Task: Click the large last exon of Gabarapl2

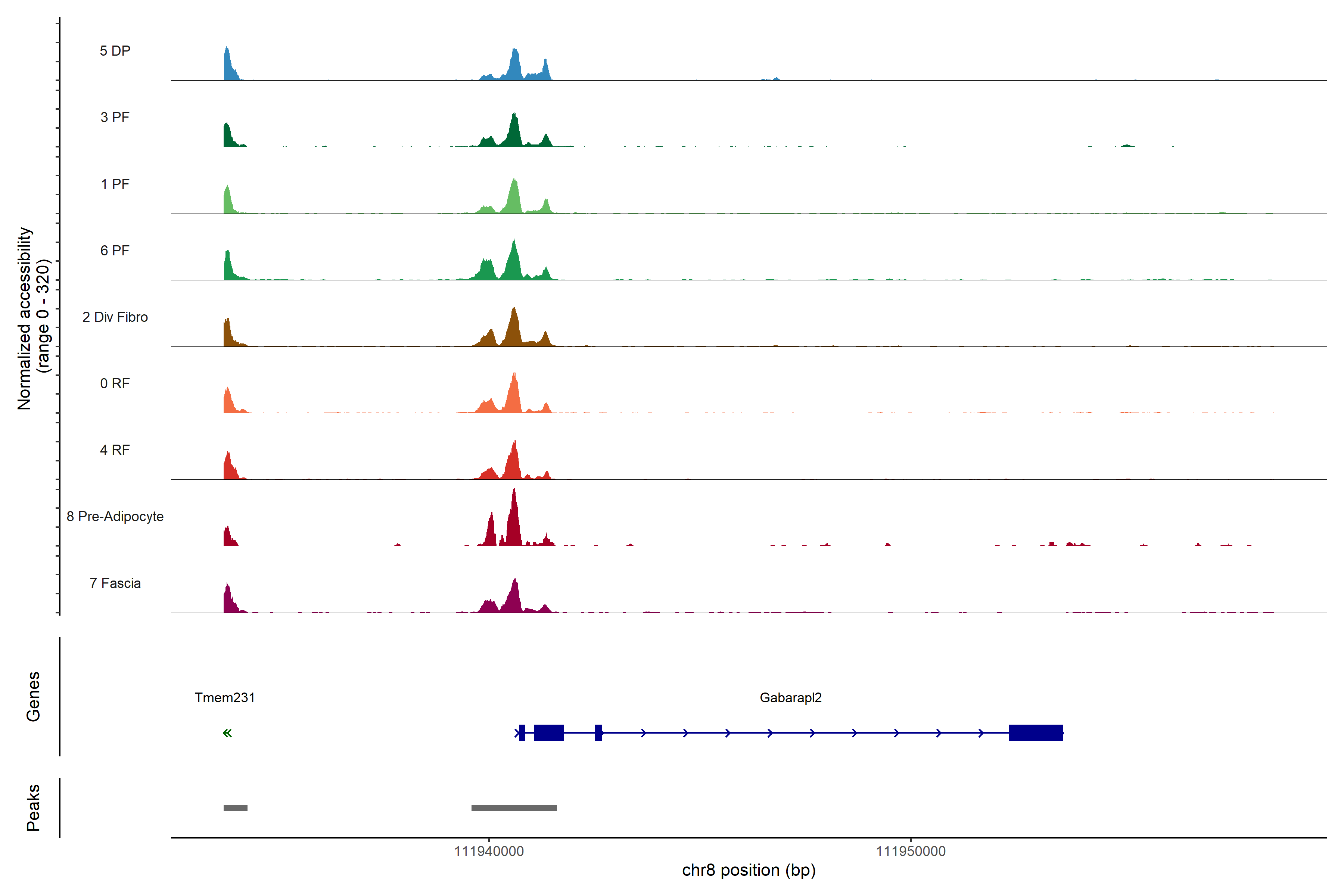Action: click(1035, 732)
